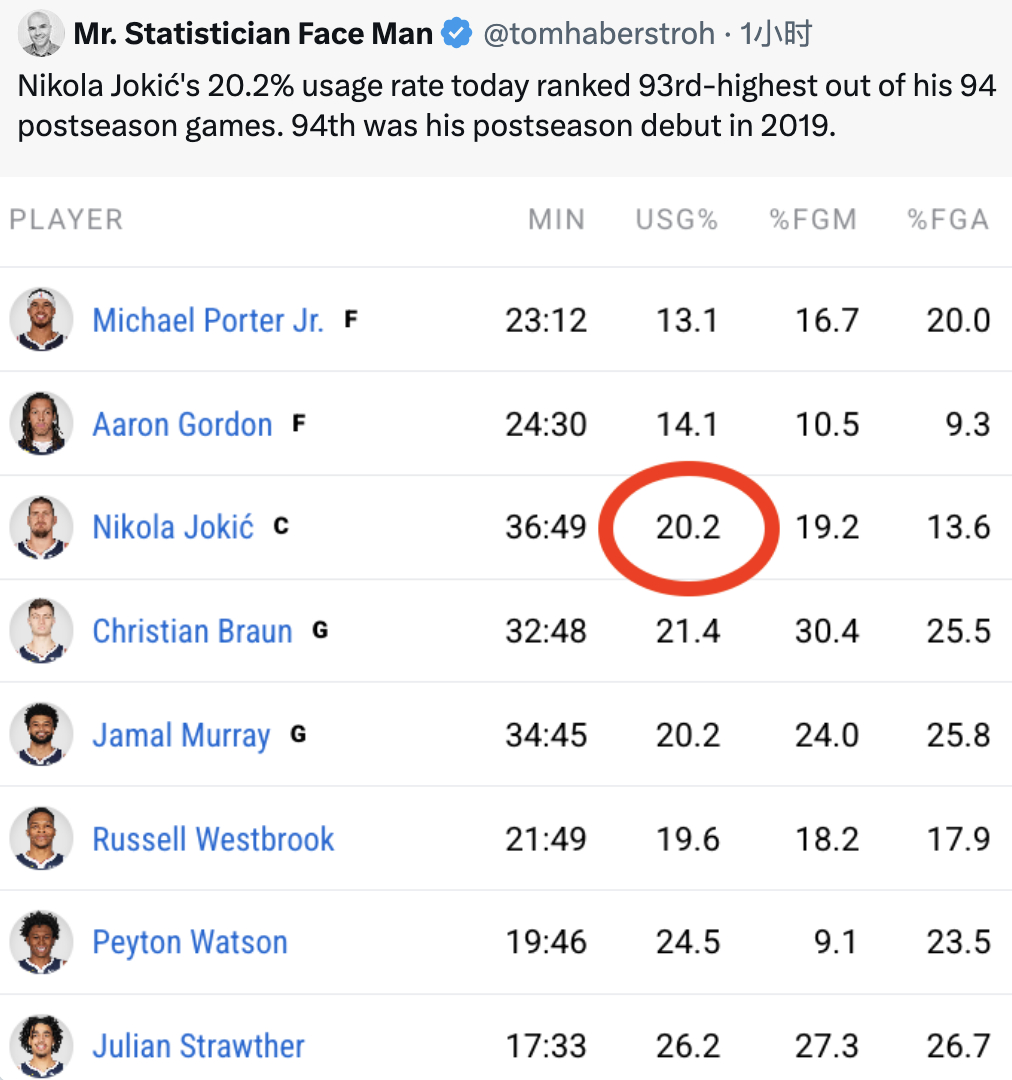Click the %FGM column header
The height and width of the screenshot is (1080, 1012).
[814, 220]
